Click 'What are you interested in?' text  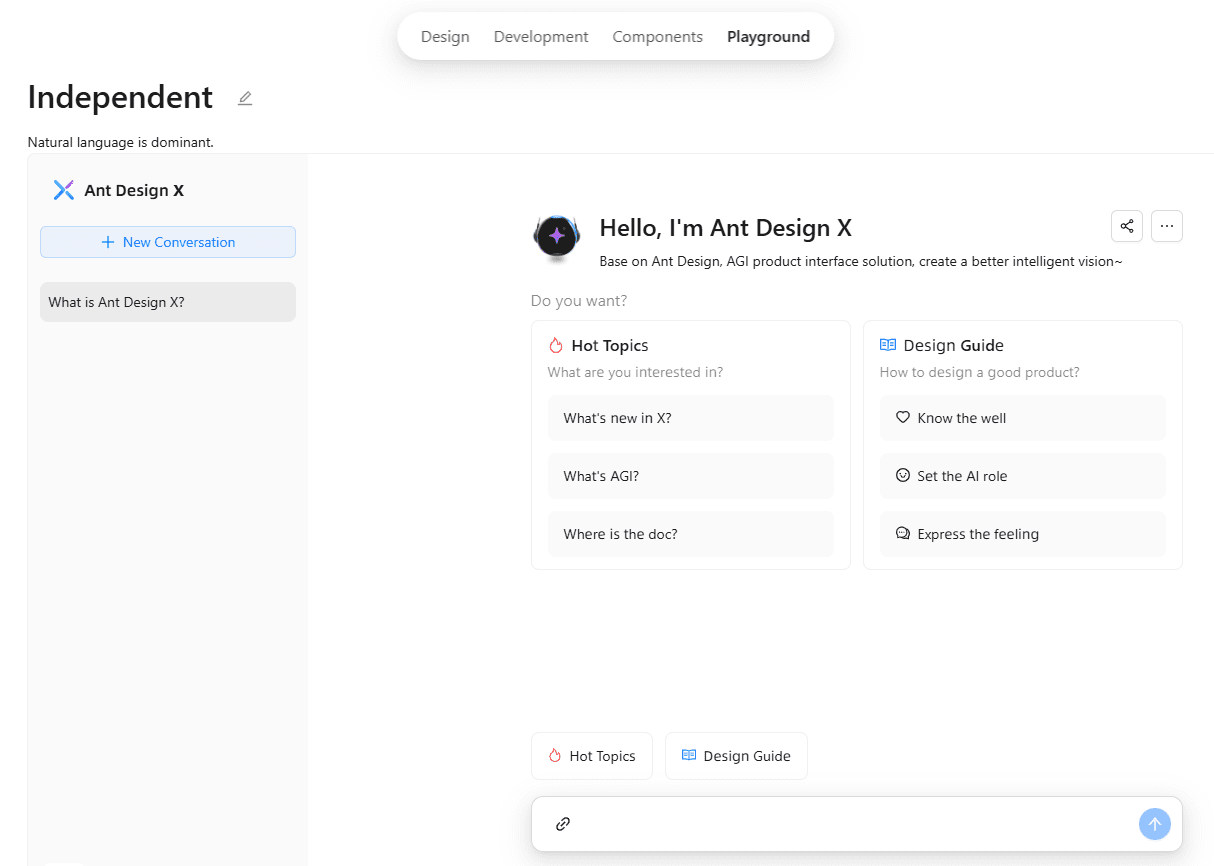[635, 372]
